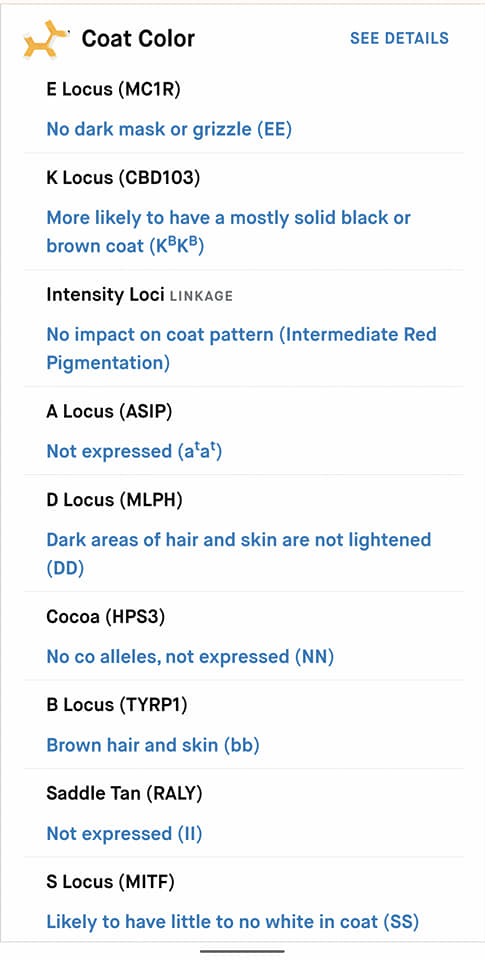Tap the LINKAGE tag label
This screenshot has height=960, width=485.
(201, 296)
